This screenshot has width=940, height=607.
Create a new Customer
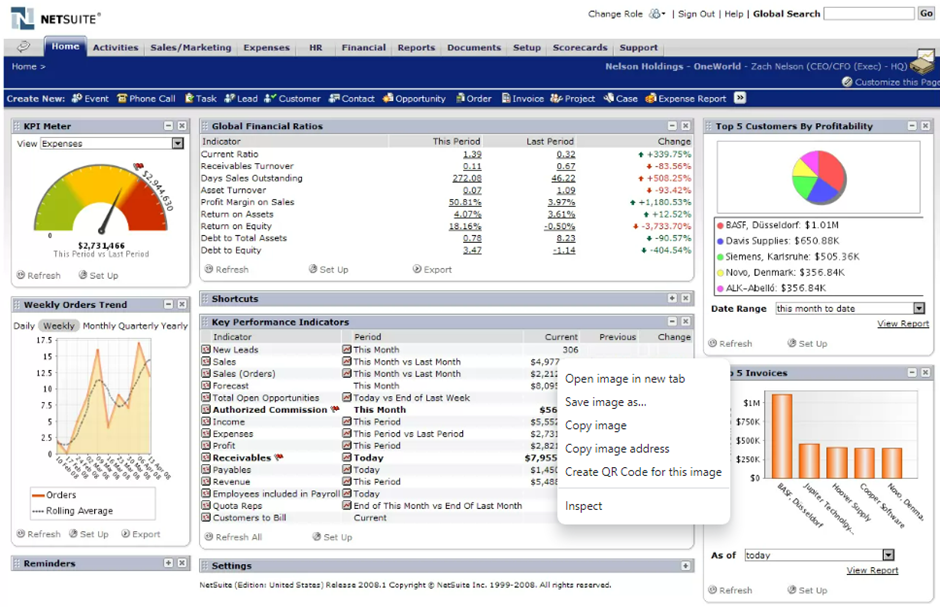coord(293,98)
